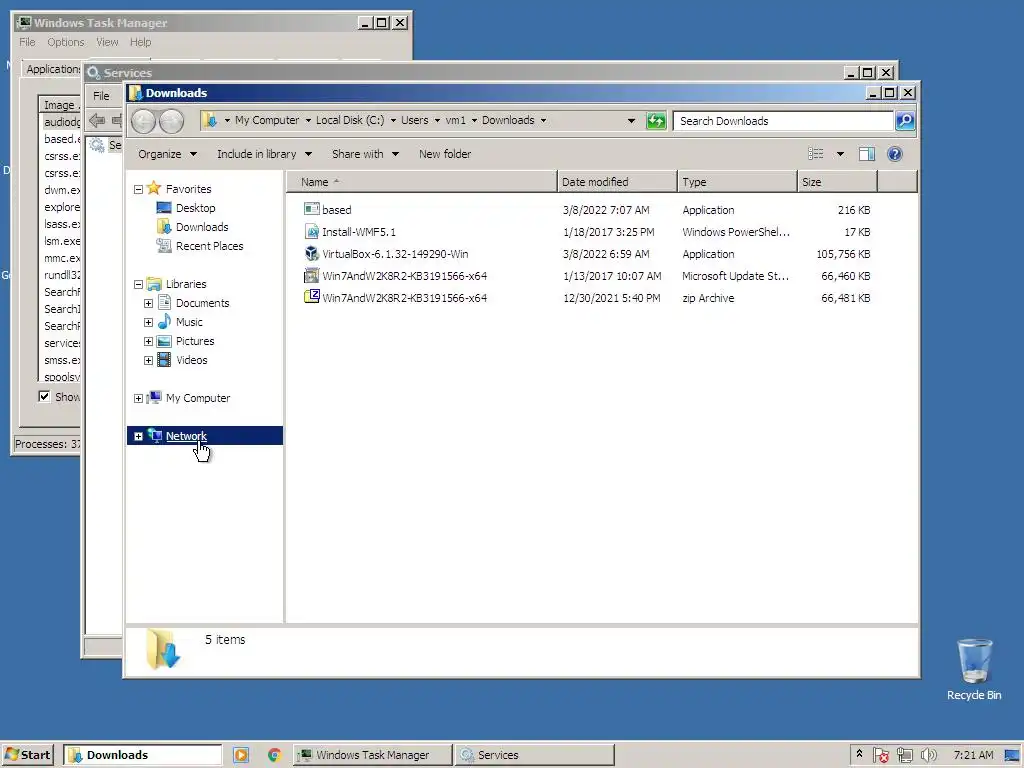Click in Search Downloads field
This screenshot has width=1024, height=768.
783,121
